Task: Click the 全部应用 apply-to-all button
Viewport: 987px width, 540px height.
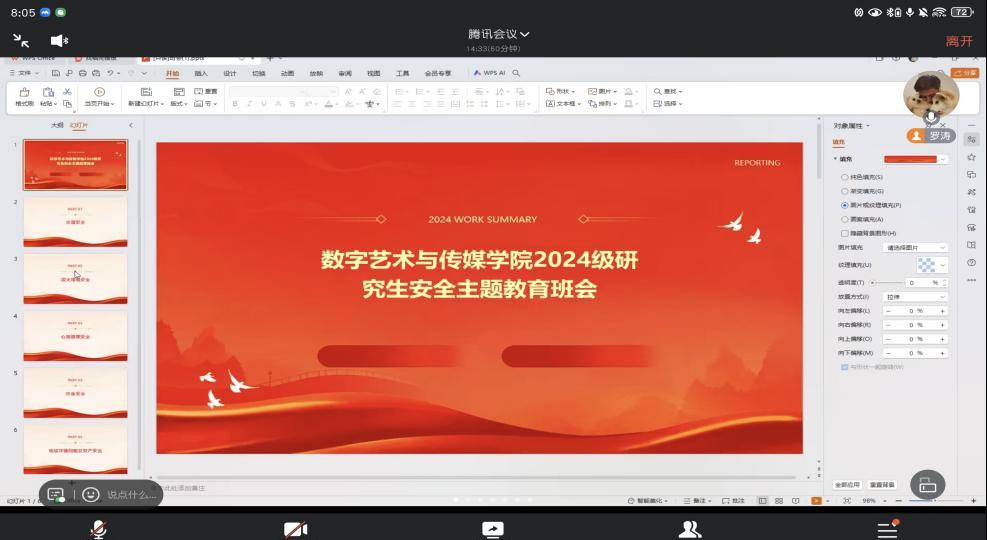Action: (847, 484)
